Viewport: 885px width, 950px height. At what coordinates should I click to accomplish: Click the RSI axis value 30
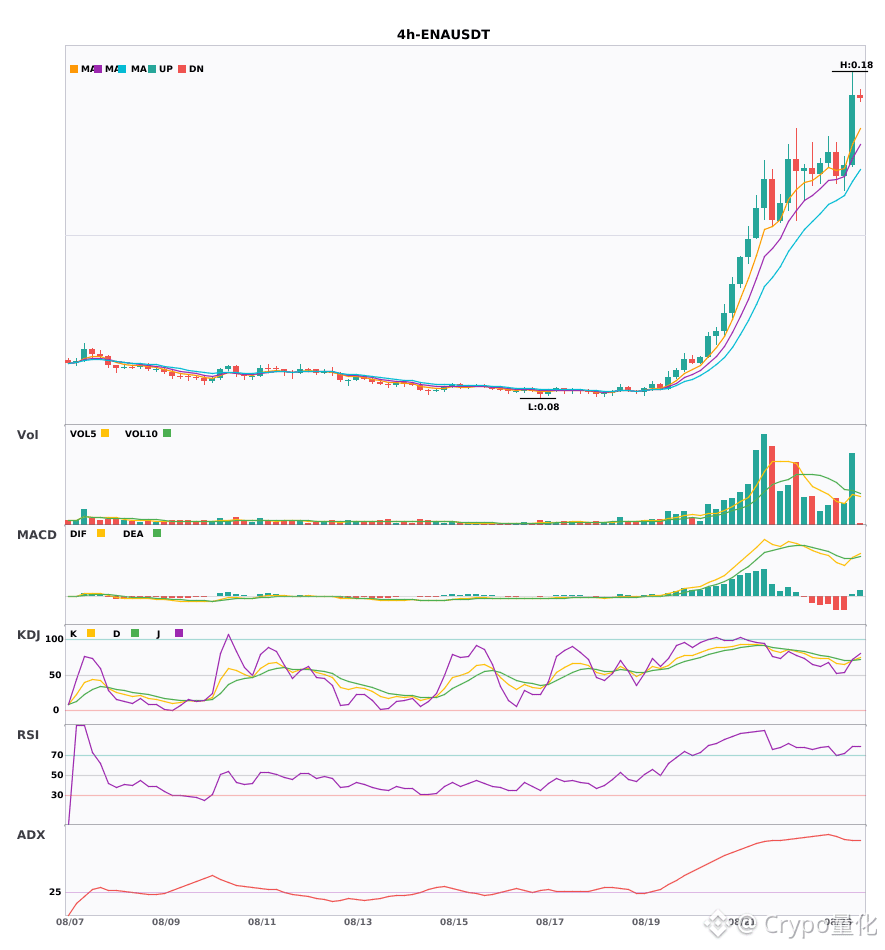[x=58, y=795]
